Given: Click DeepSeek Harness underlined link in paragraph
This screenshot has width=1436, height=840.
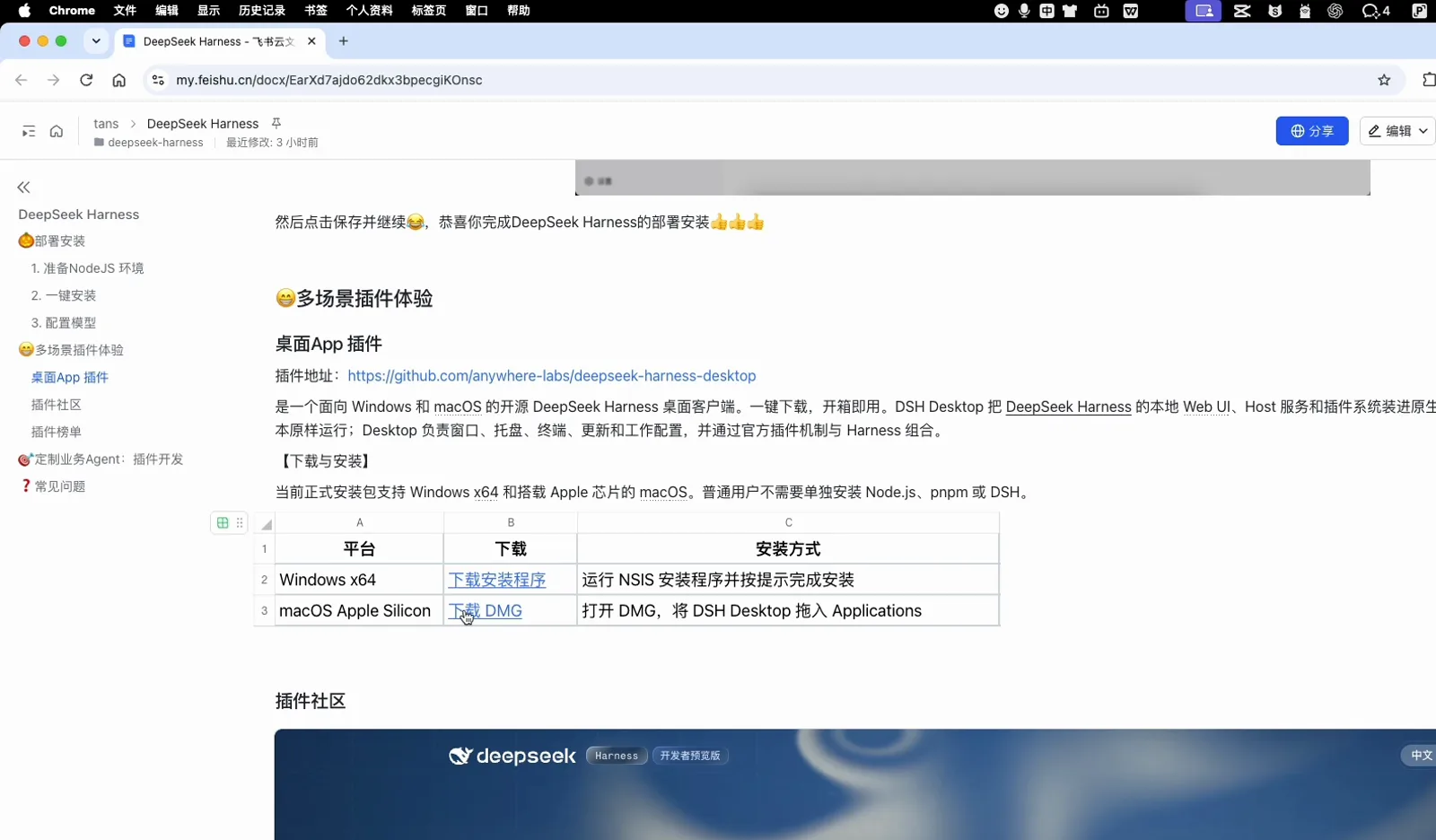Looking at the screenshot, I should pos(1068,407).
